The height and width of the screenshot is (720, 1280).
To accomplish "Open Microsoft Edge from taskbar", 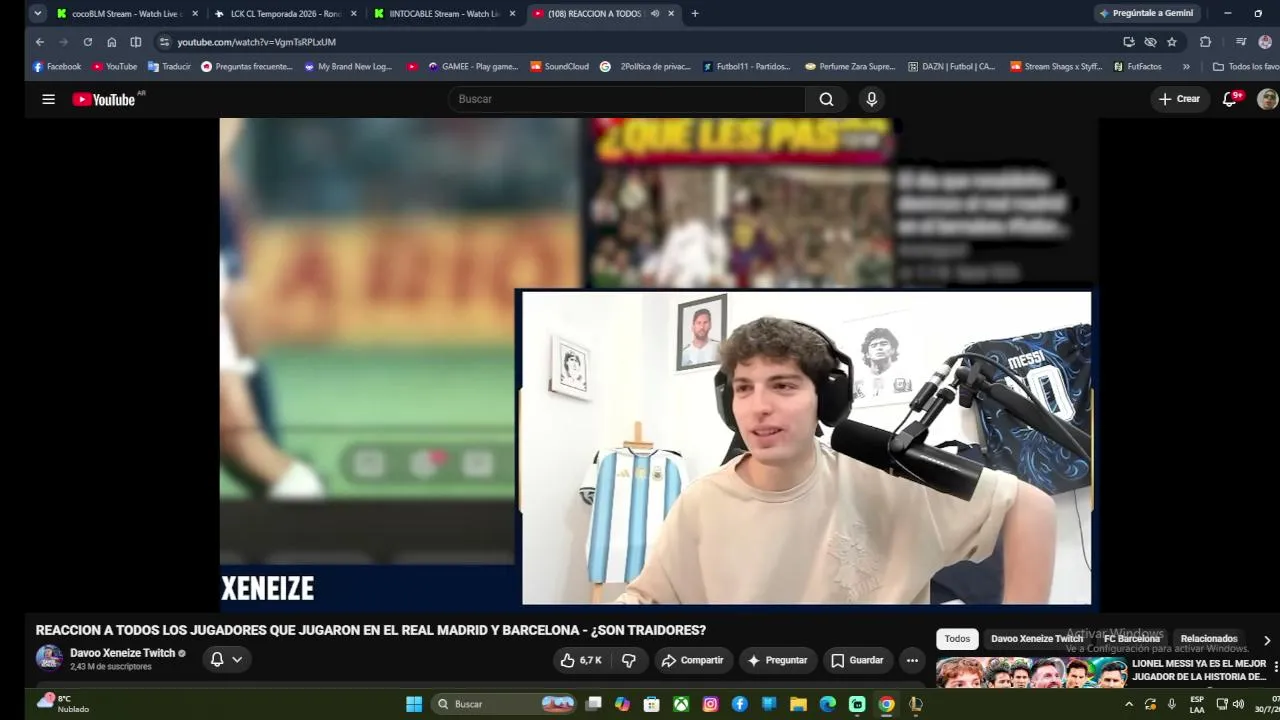I will click(x=827, y=704).
